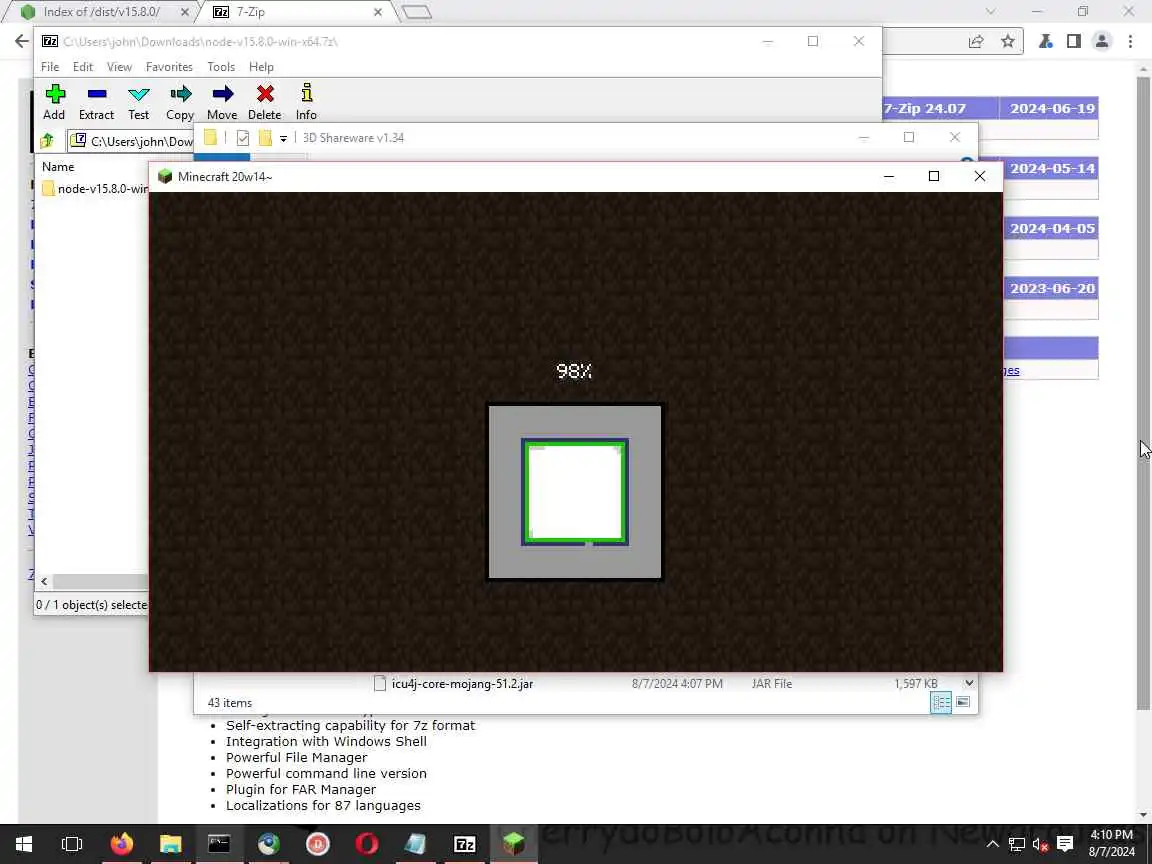Open the View menu in 7-Zip

[119, 67]
